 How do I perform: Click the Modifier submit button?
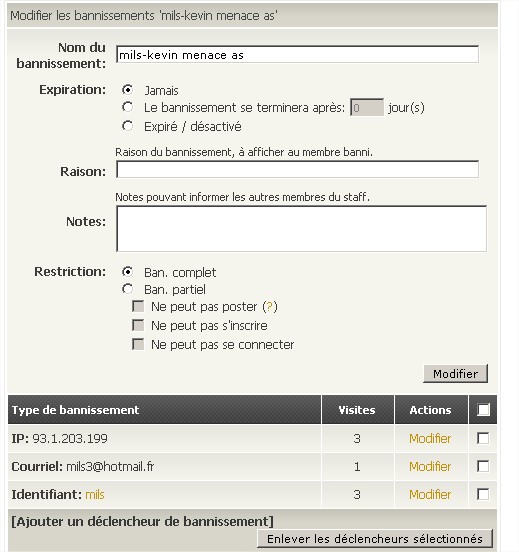(x=455, y=374)
